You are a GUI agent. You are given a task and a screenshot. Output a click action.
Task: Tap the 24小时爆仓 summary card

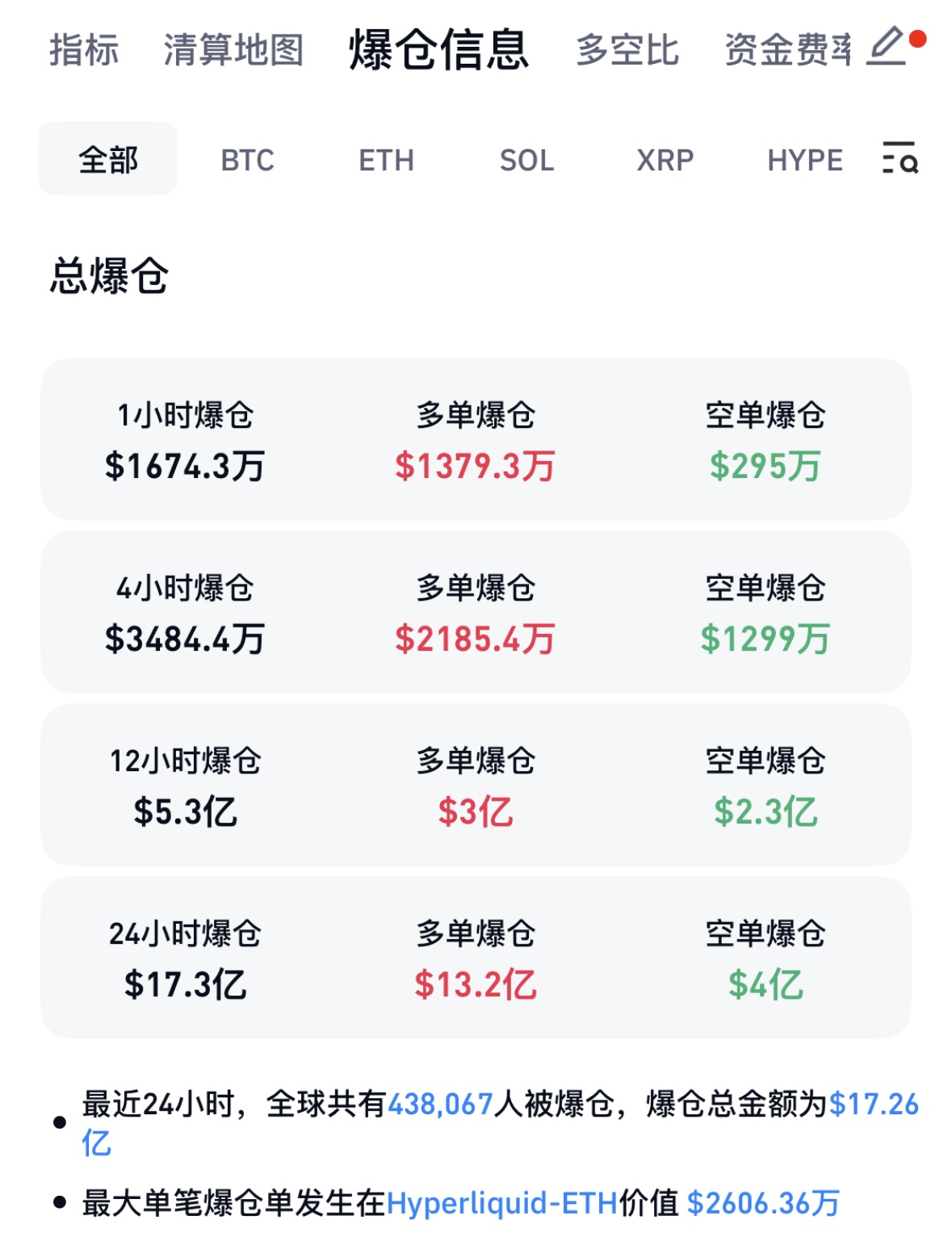476,958
